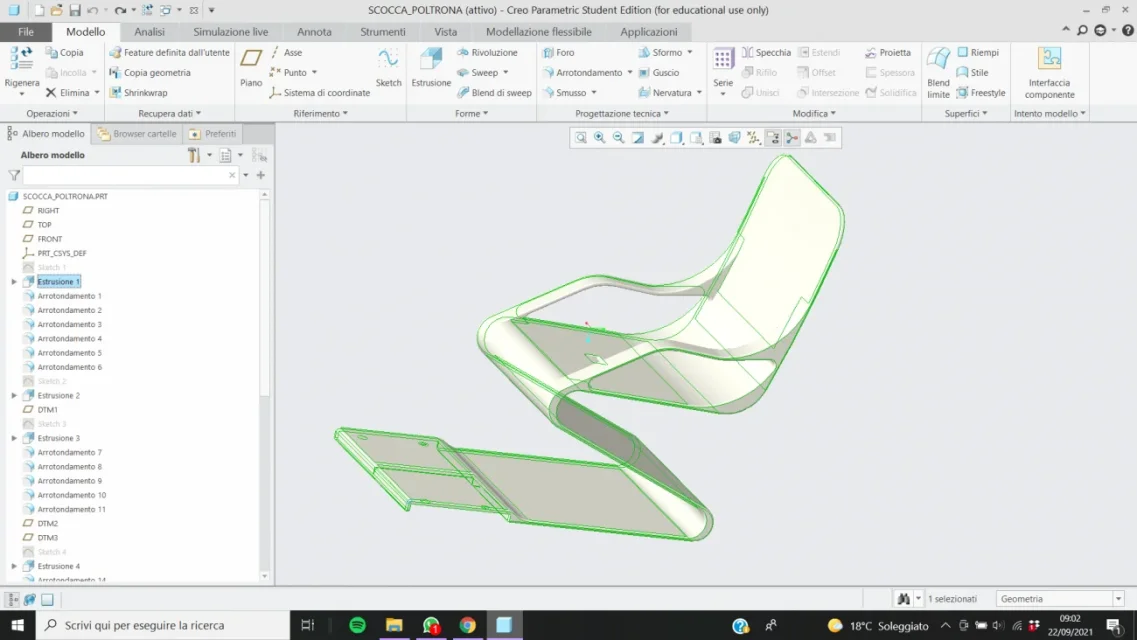The height and width of the screenshot is (640, 1137).
Task: Click the Specchia mirror tool
Action: [x=766, y=52]
